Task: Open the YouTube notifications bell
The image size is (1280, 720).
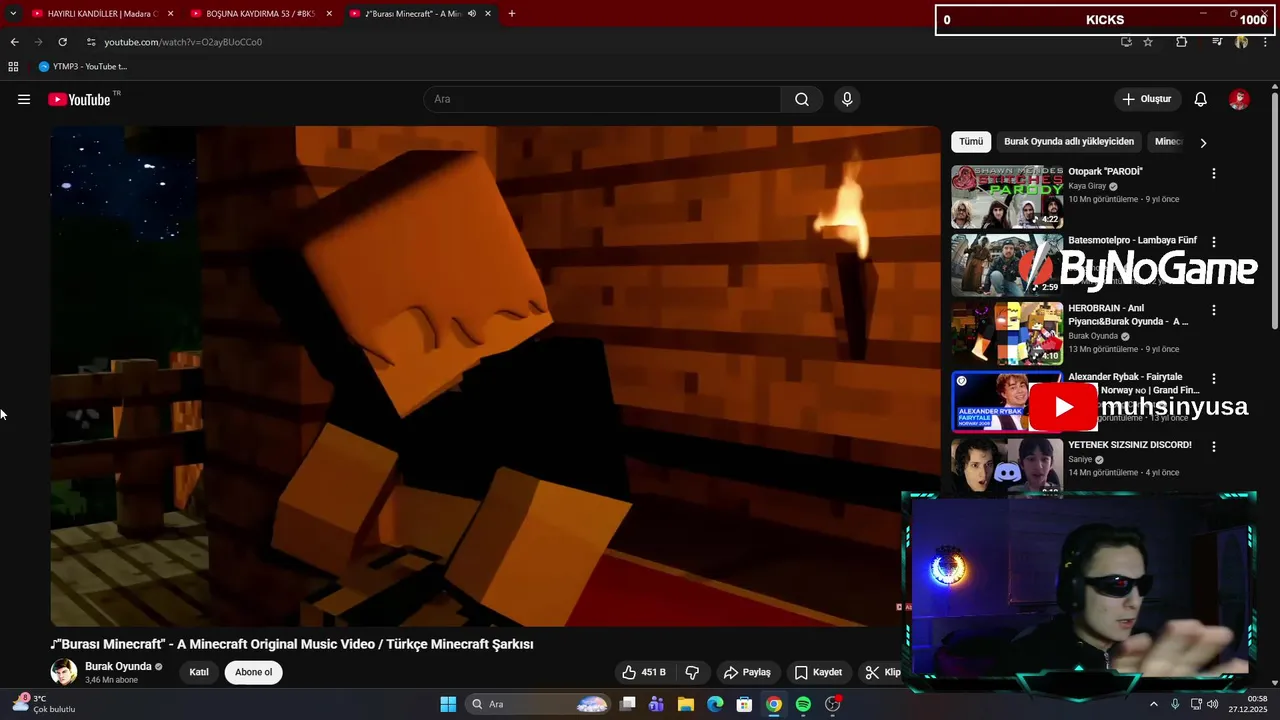Action: 1201,99
